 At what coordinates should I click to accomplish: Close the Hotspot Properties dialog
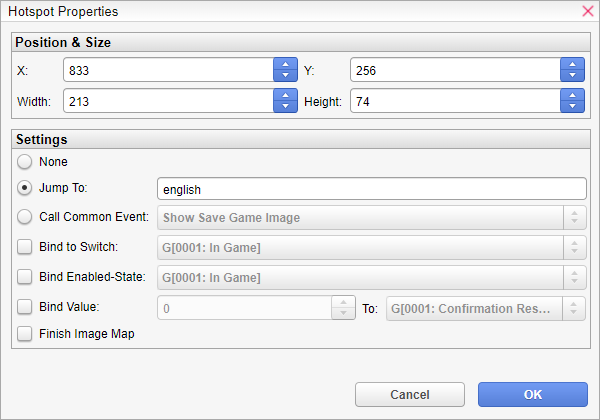pos(587,12)
